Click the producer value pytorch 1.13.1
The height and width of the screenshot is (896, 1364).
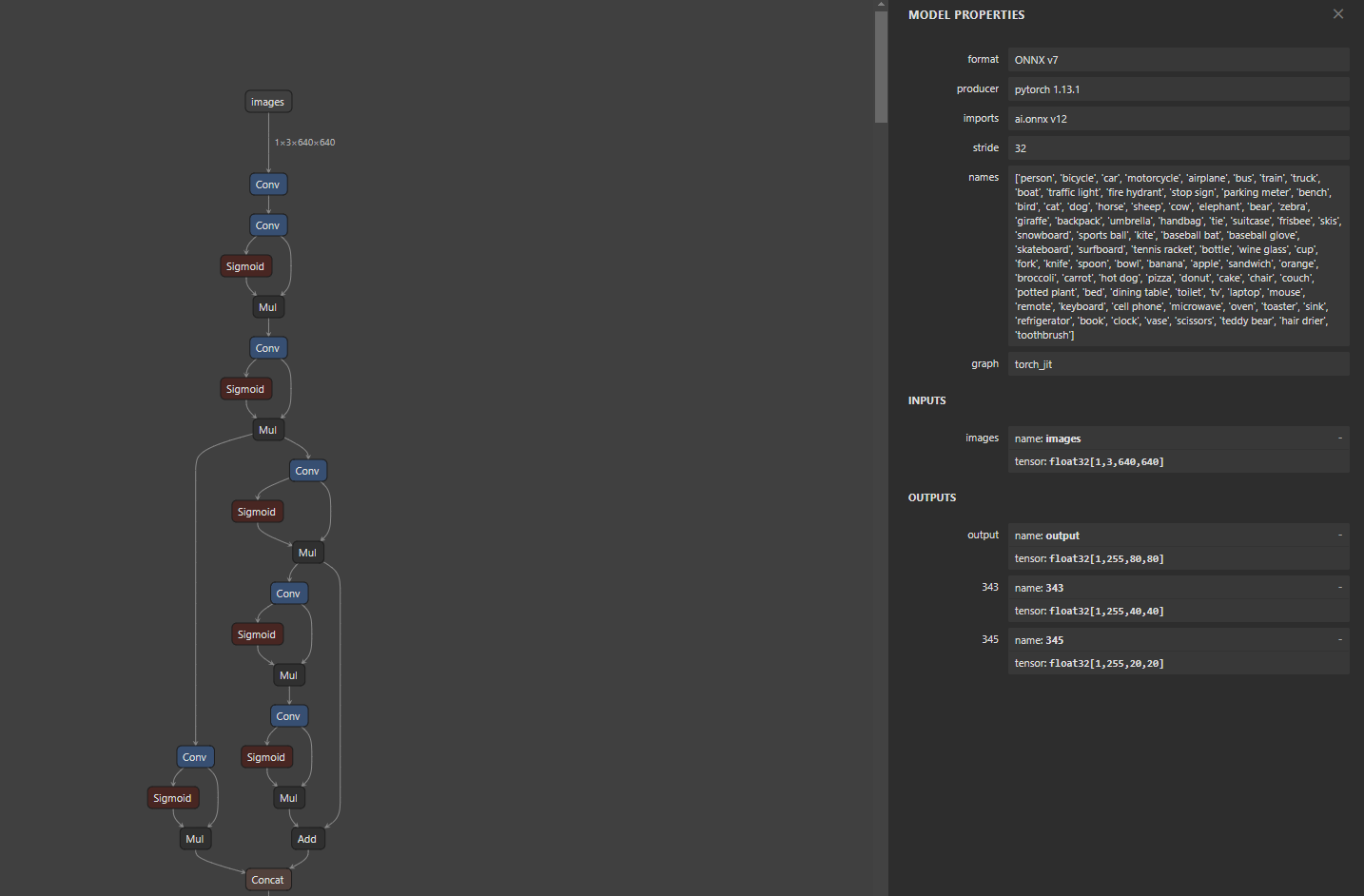tap(1178, 88)
